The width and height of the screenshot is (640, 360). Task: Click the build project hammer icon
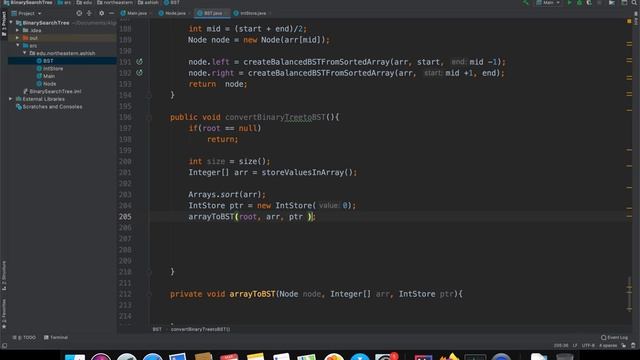[526, 3]
